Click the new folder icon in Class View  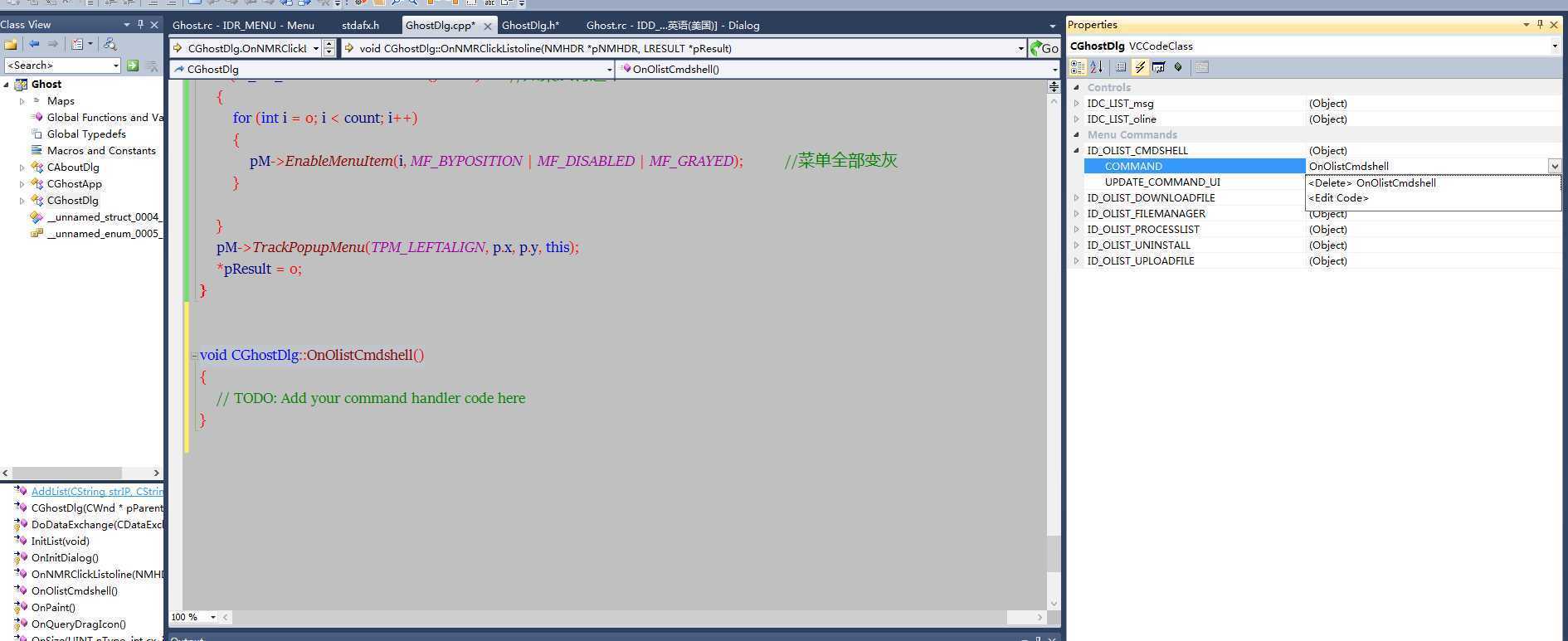(x=11, y=44)
